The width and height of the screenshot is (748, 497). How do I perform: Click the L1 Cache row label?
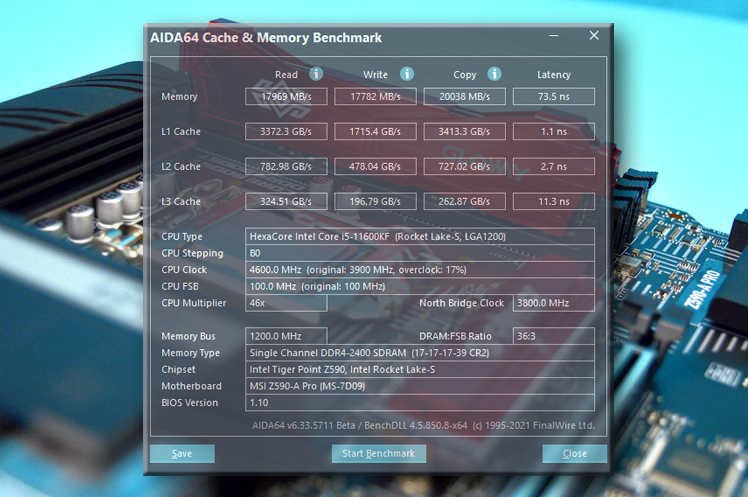tap(181, 132)
